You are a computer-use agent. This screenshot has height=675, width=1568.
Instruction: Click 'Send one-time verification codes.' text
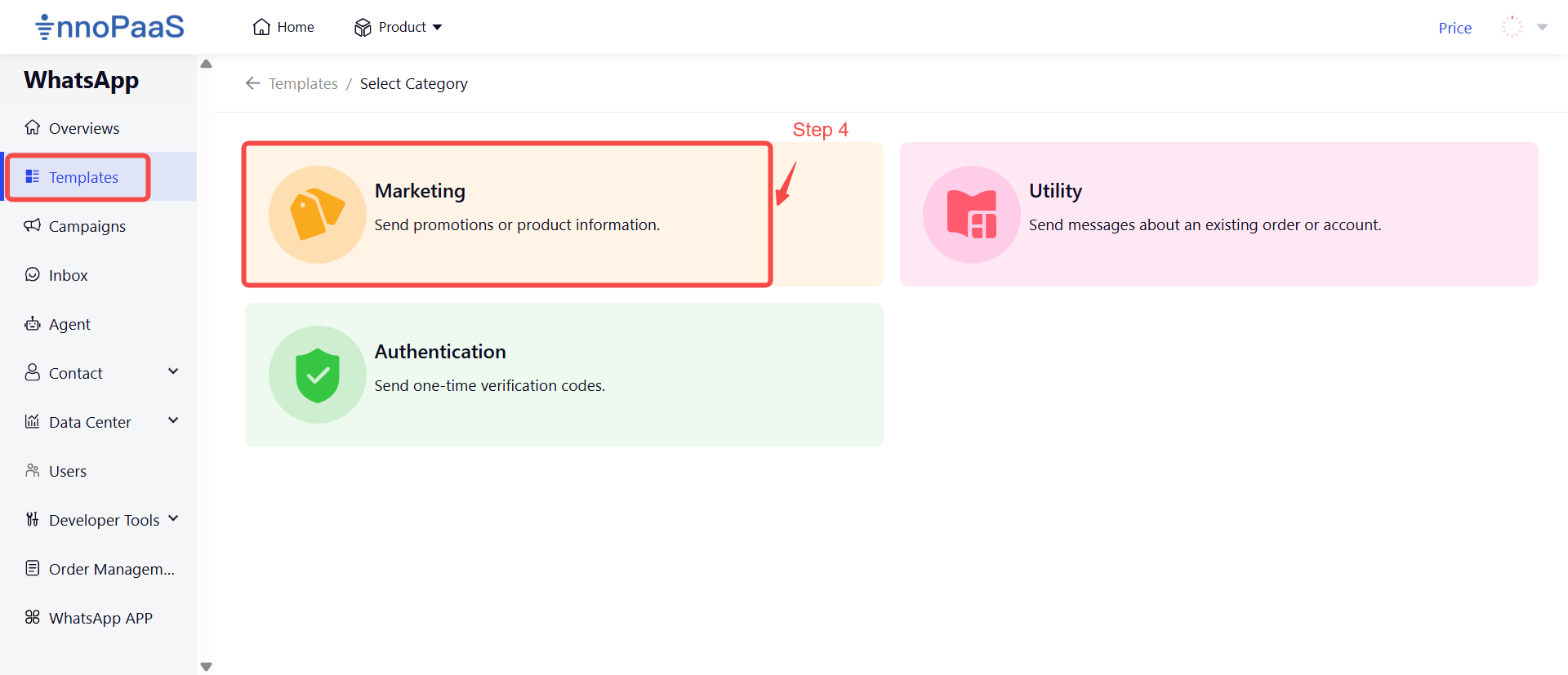(x=490, y=386)
